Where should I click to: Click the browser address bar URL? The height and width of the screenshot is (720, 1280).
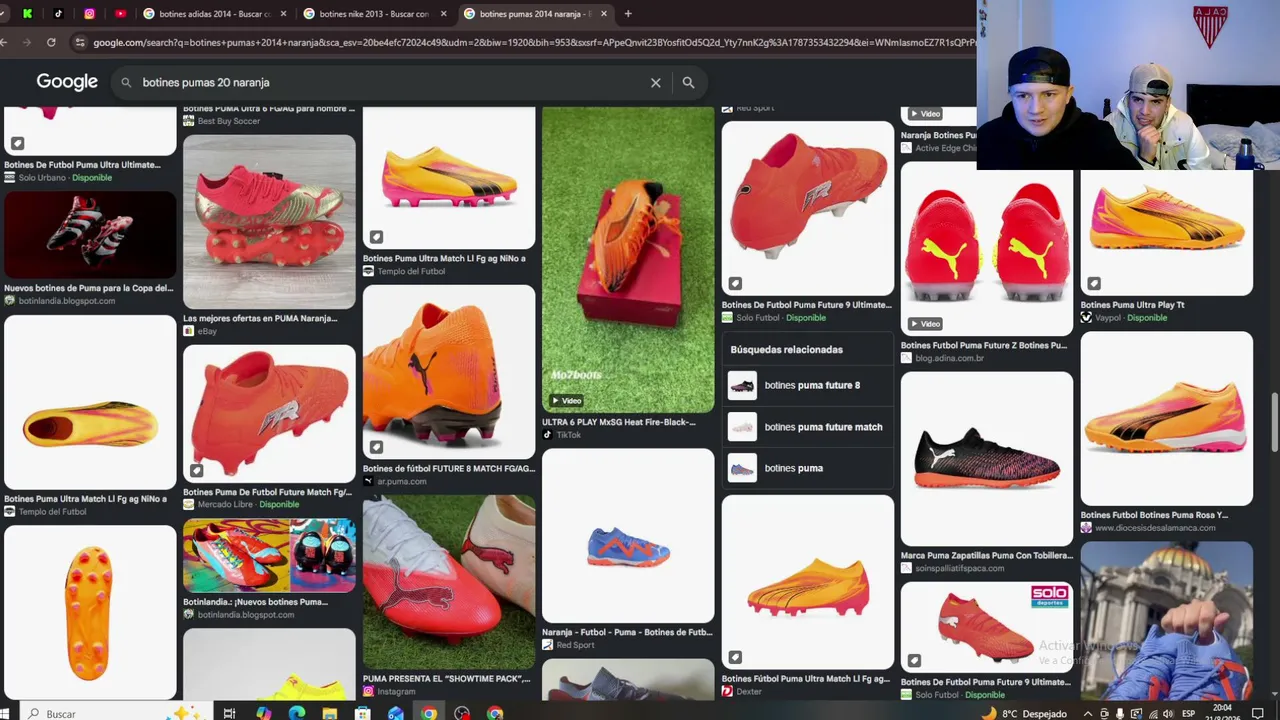point(534,42)
